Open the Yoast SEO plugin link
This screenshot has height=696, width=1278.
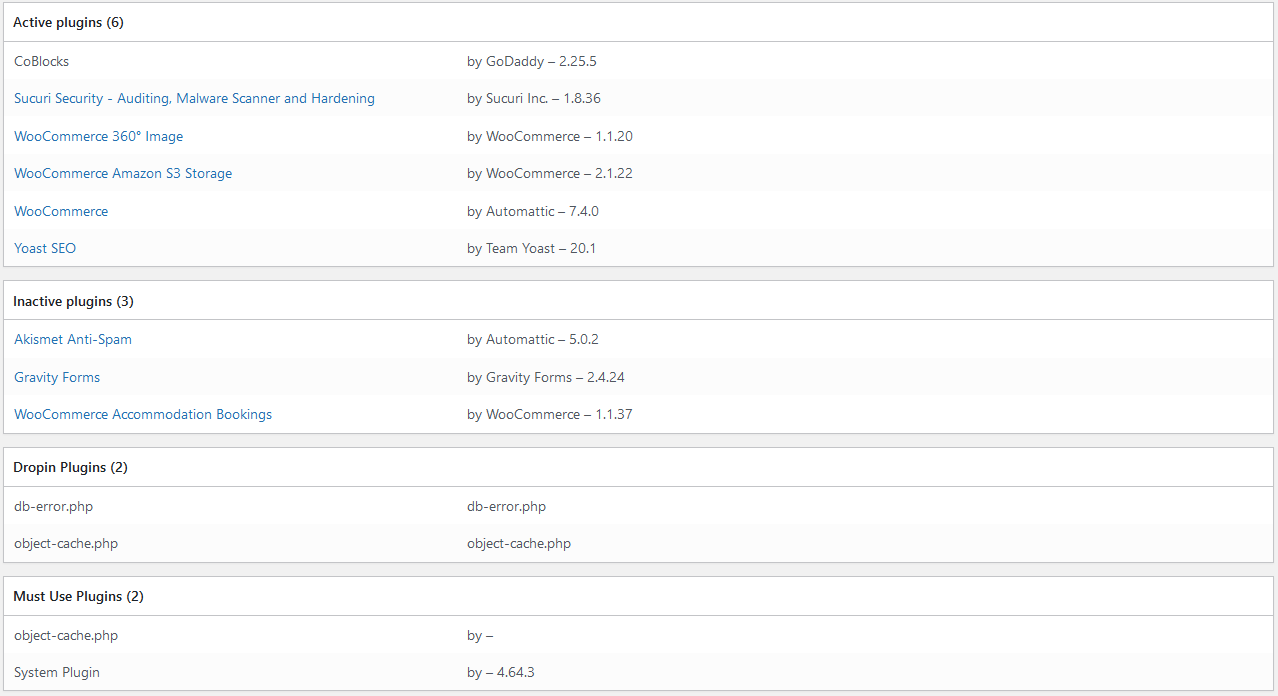pos(45,248)
